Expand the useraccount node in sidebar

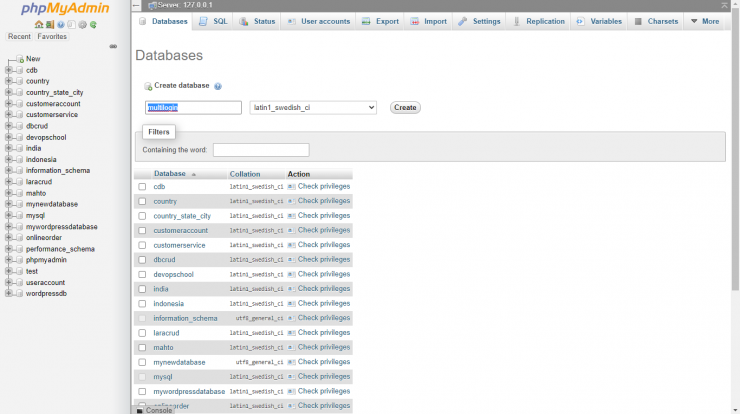click(8, 282)
